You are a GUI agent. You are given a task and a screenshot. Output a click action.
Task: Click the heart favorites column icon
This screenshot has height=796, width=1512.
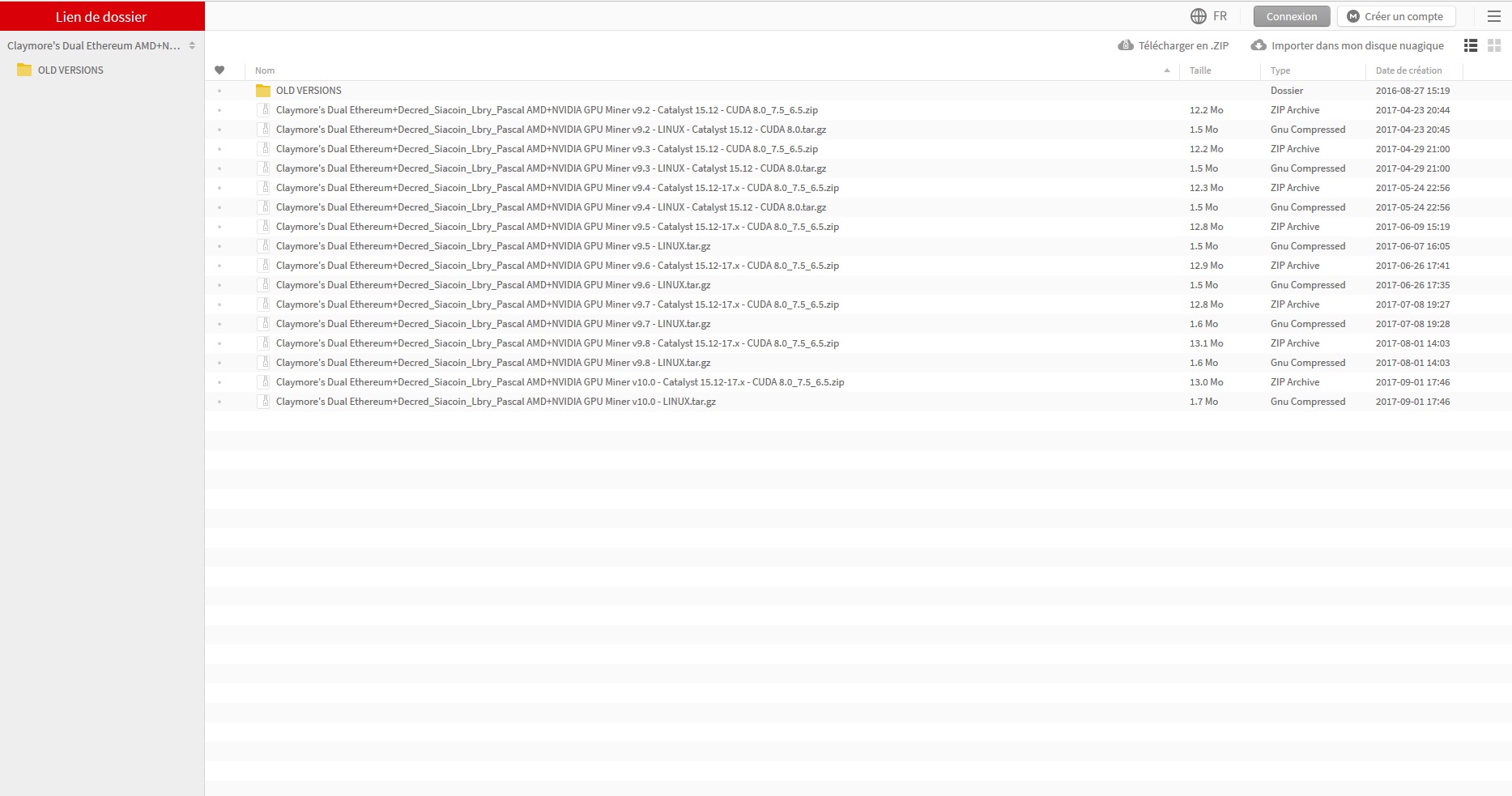coord(219,70)
